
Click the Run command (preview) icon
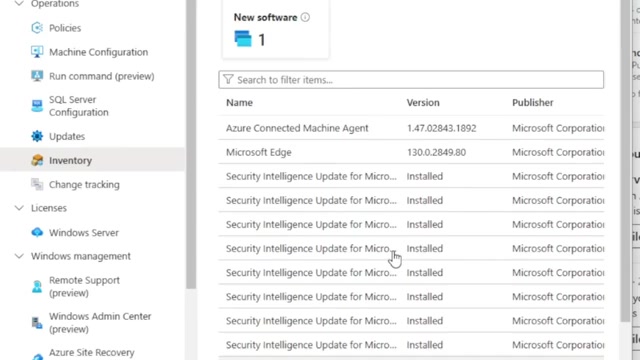coord(37,76)
